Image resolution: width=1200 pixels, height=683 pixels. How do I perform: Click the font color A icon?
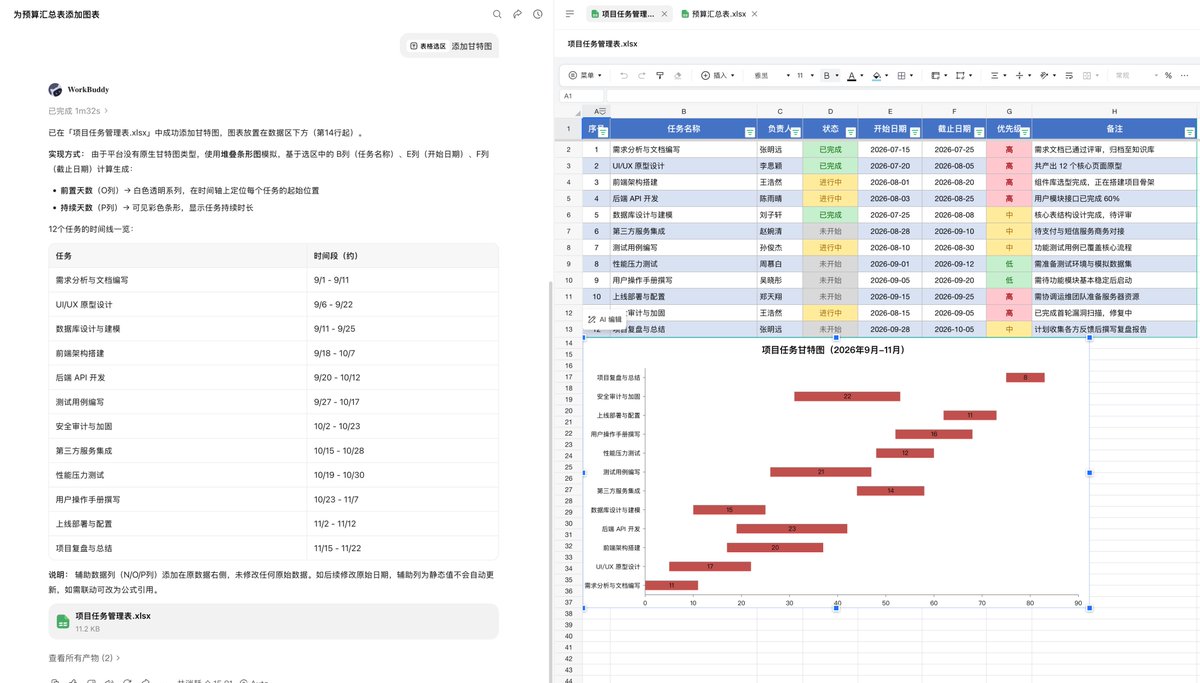(x=850, y=75)
